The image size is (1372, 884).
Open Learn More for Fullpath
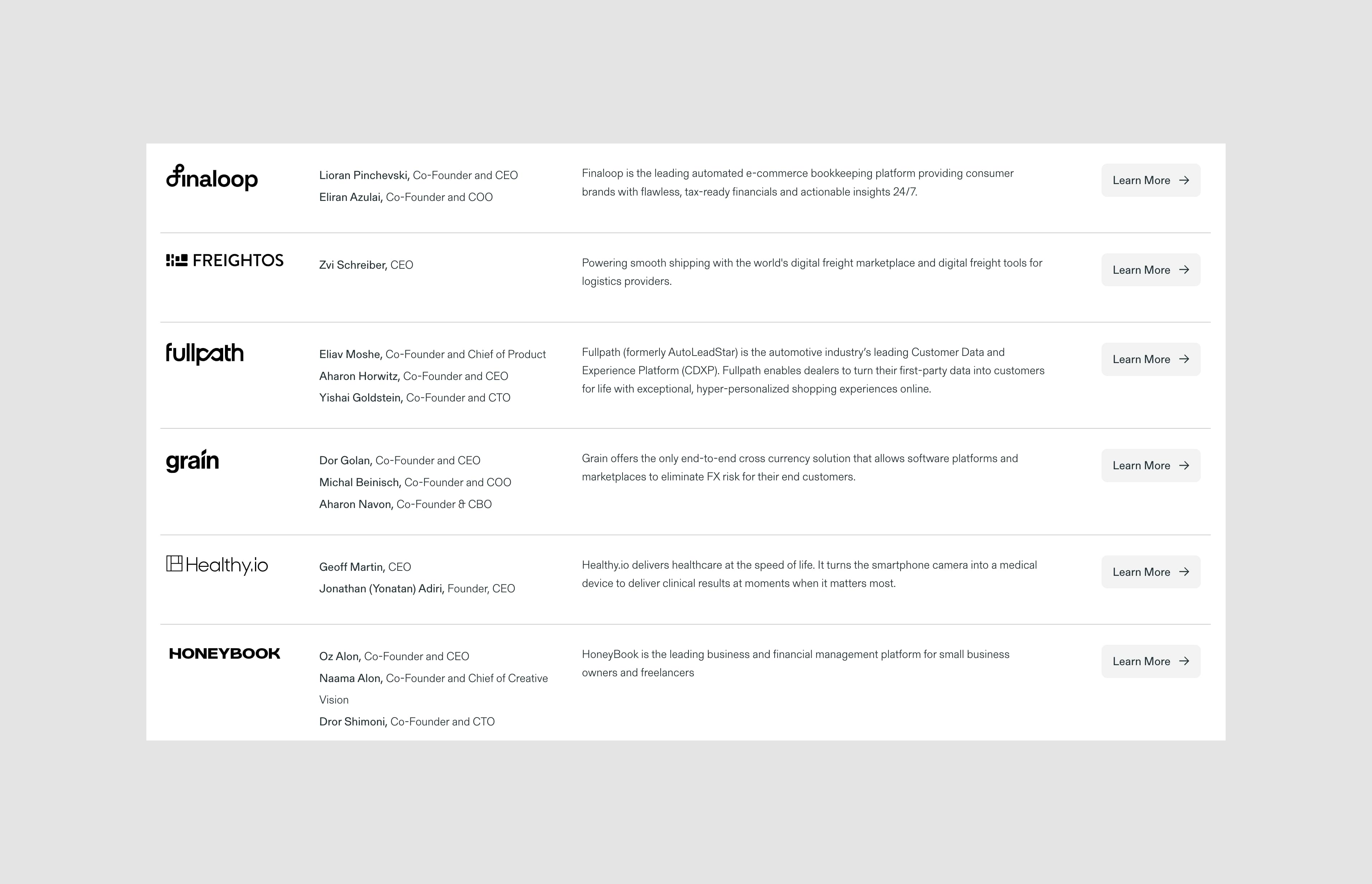(1150, 359)
